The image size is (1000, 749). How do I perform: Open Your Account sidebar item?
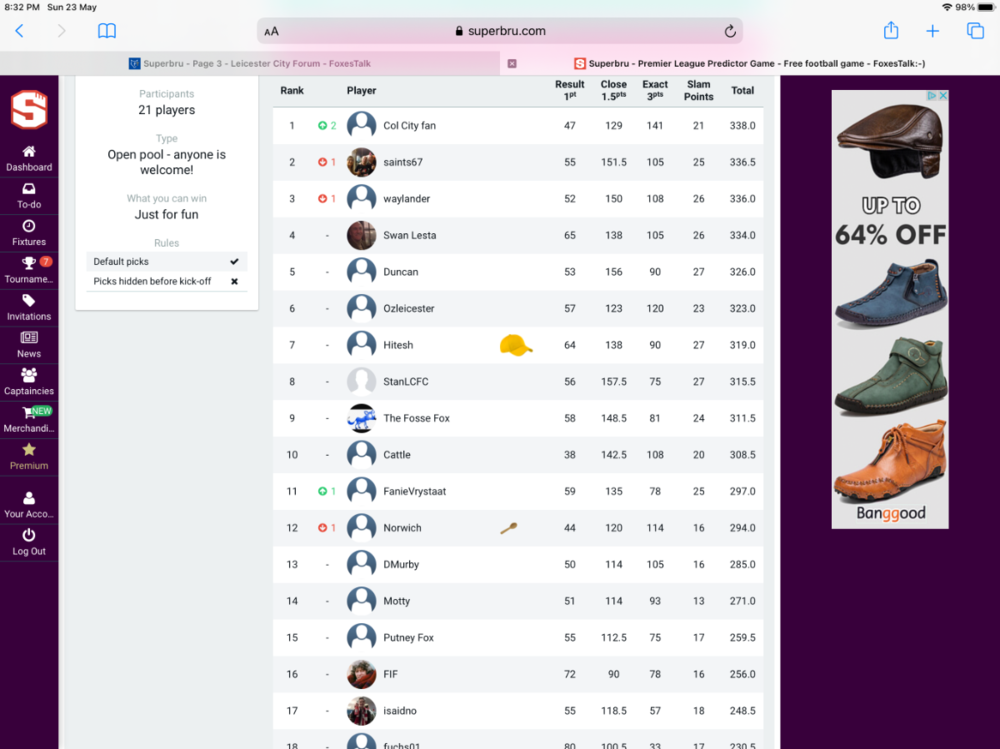coord(29,505)
